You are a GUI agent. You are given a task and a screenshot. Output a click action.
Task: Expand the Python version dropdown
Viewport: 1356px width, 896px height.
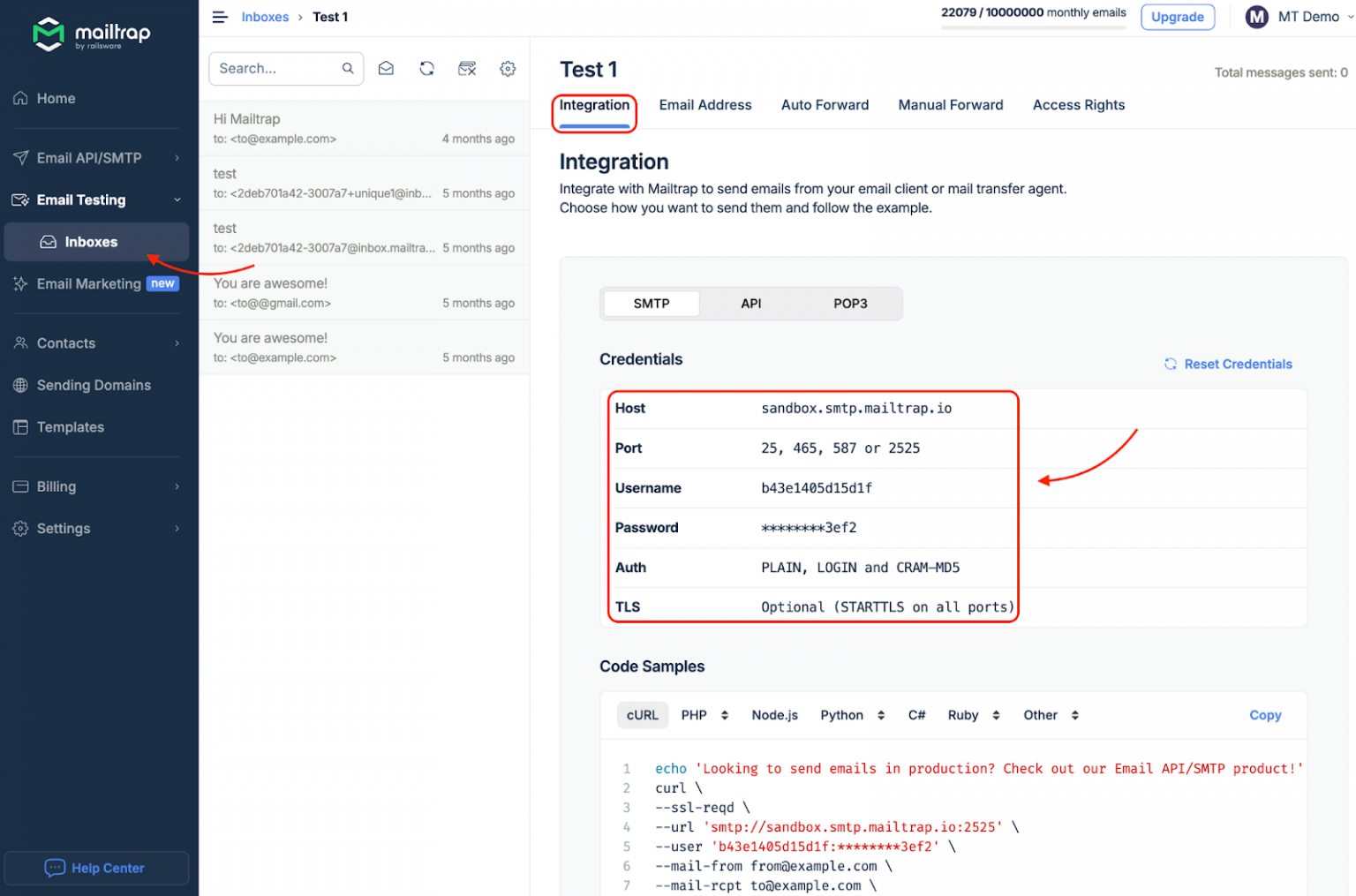(881, 715)
